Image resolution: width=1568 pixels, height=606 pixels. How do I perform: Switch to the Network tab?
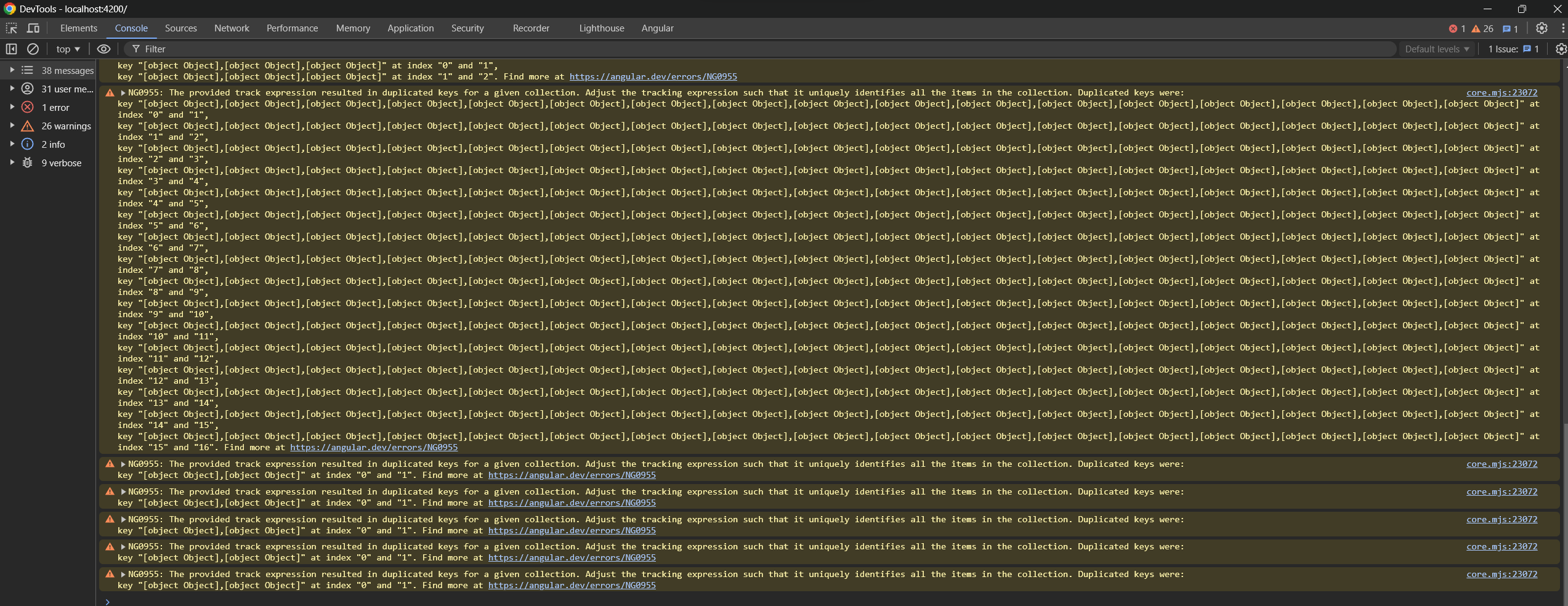pyautogui.click(x=232, y=28)
